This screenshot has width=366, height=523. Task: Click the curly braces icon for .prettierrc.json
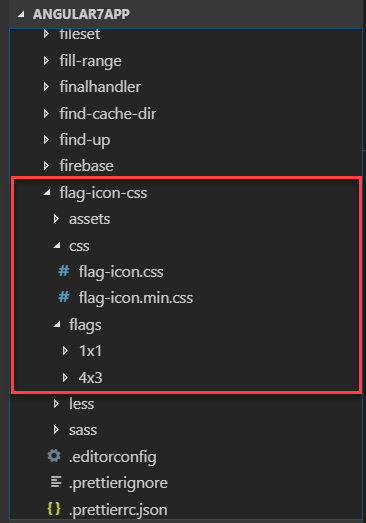(54, 509)
